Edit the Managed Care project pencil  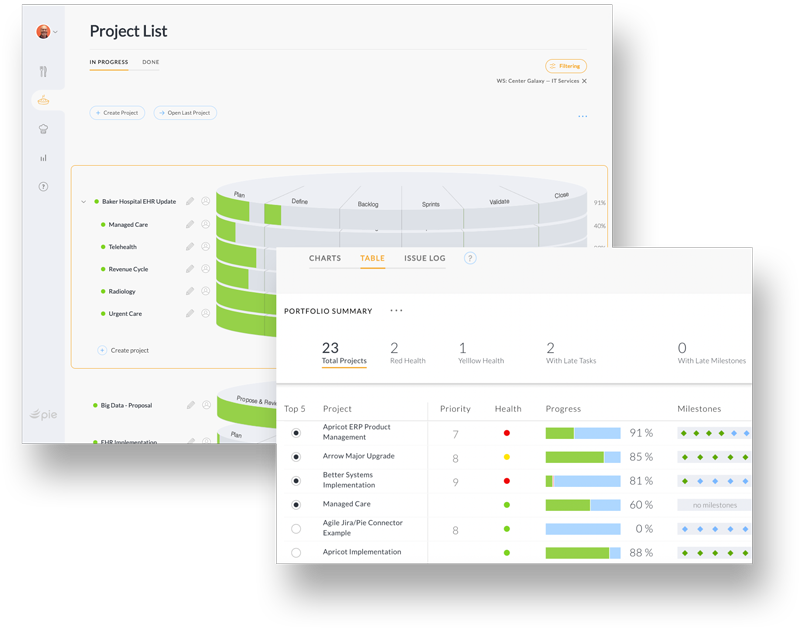190,224
